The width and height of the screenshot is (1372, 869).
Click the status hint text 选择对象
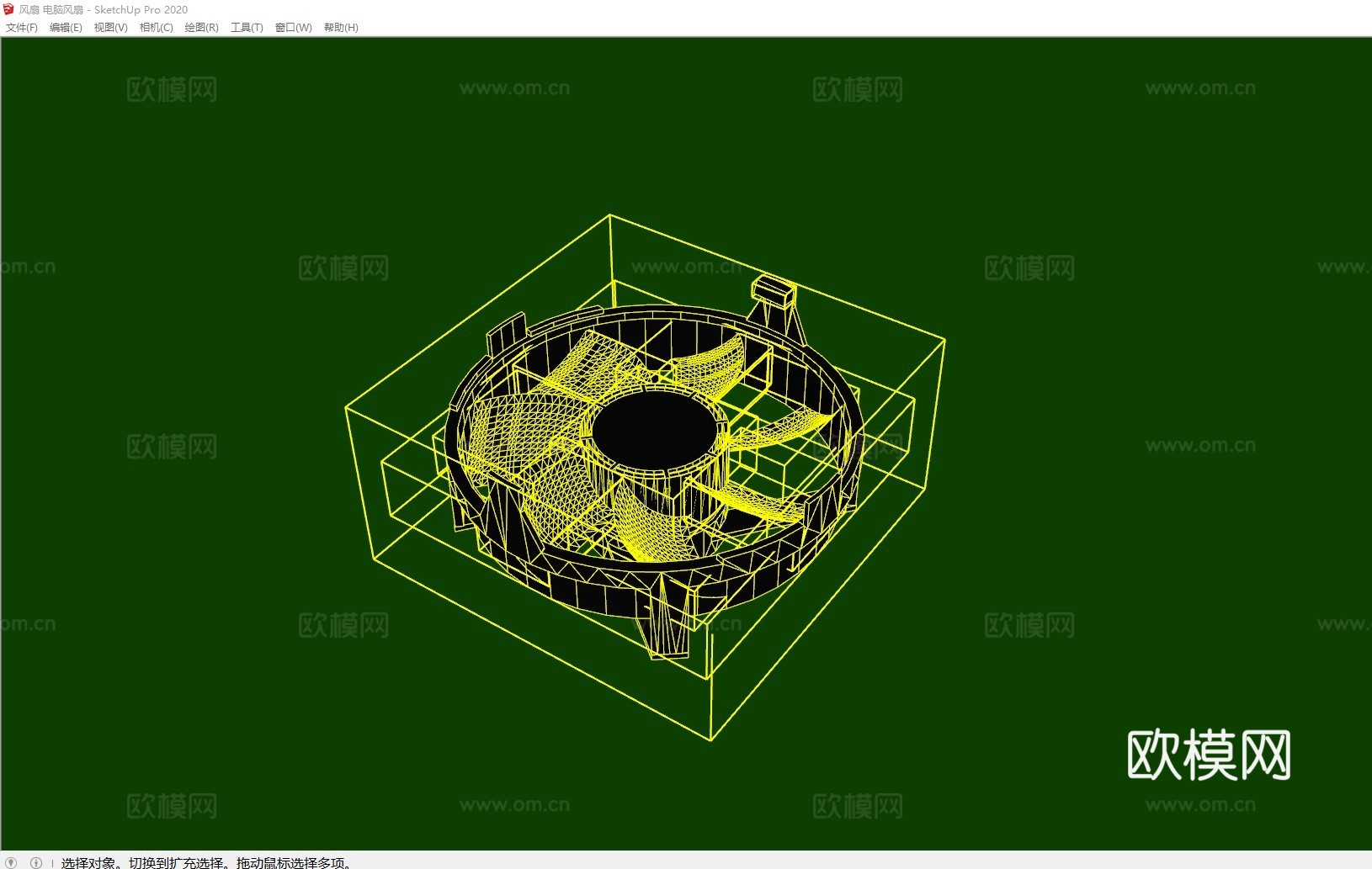88,862
